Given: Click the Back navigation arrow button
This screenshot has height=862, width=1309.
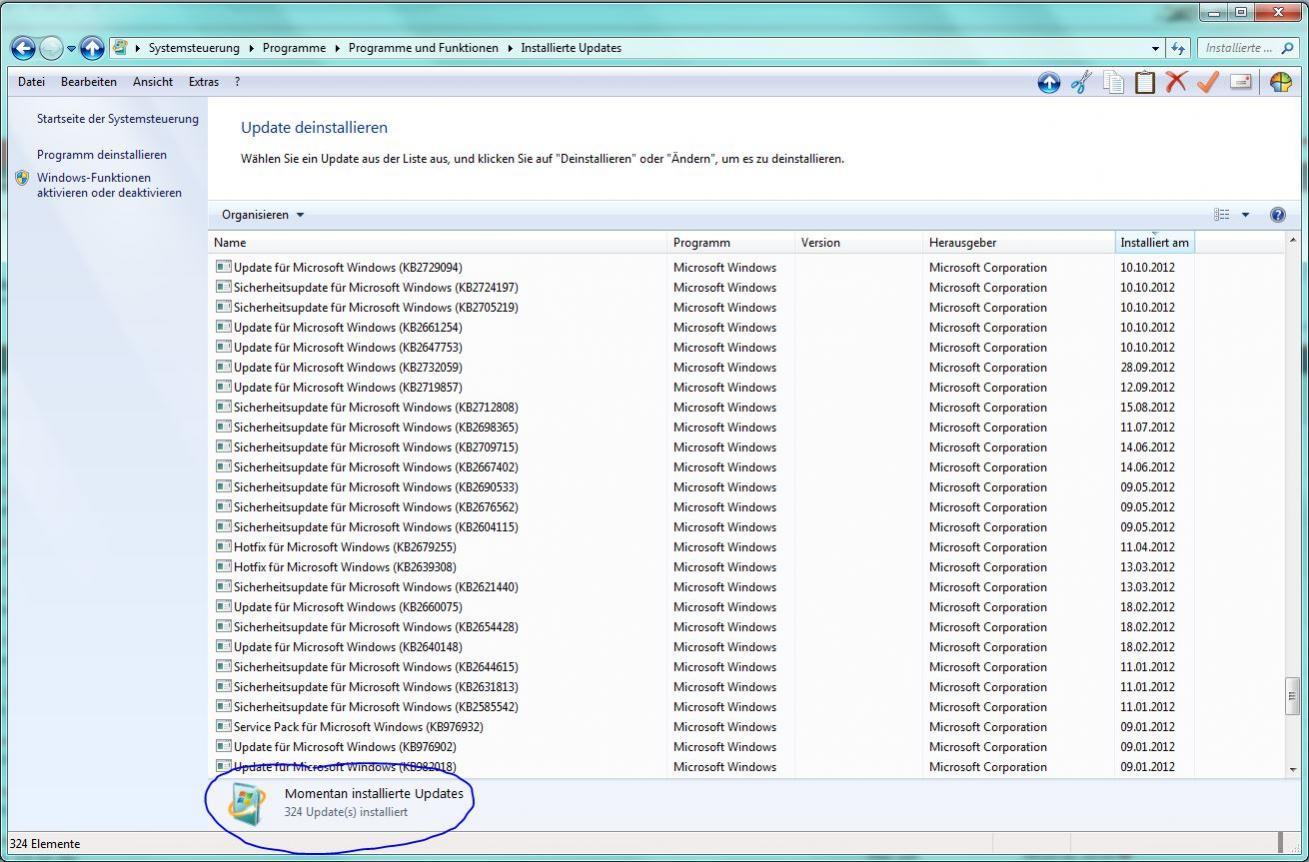Looking at the screenshot, I should pyautogui.click(x=23, y=48).
